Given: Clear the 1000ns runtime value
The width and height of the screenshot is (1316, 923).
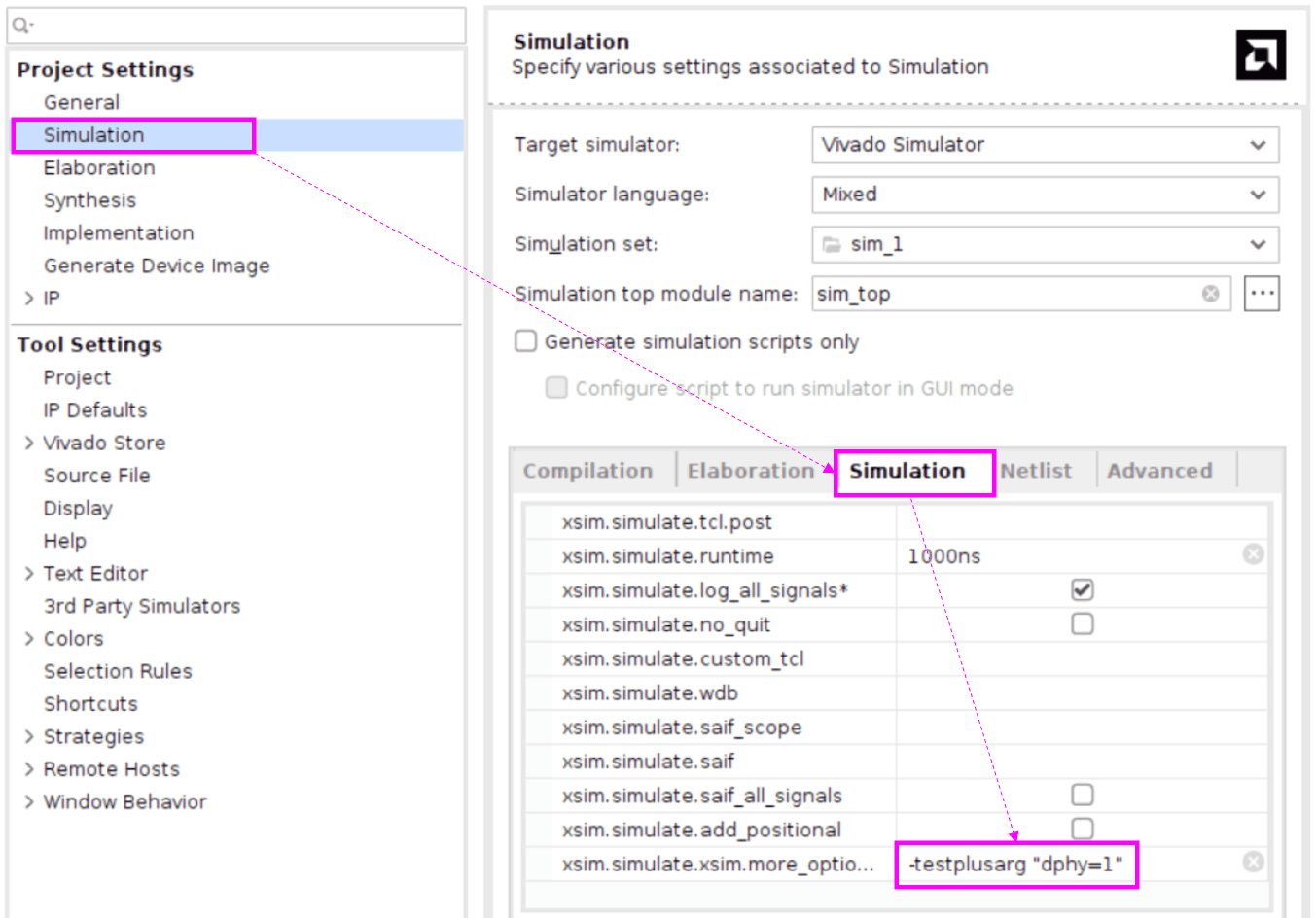Looking at the screenshot, I should (x=1253, y=553).
